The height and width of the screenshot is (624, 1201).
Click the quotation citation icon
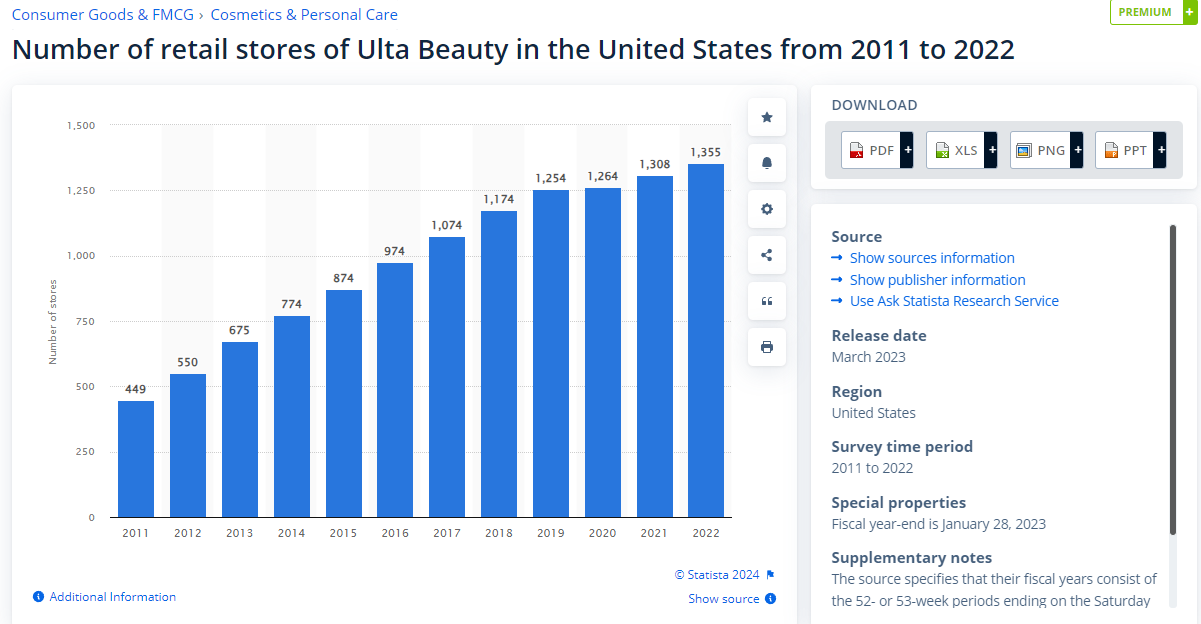(x=767, y=301)
